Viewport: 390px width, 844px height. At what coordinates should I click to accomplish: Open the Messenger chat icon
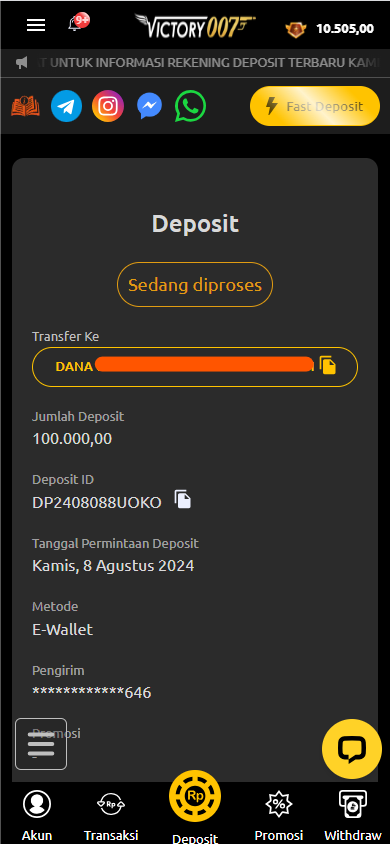[150, 106]
